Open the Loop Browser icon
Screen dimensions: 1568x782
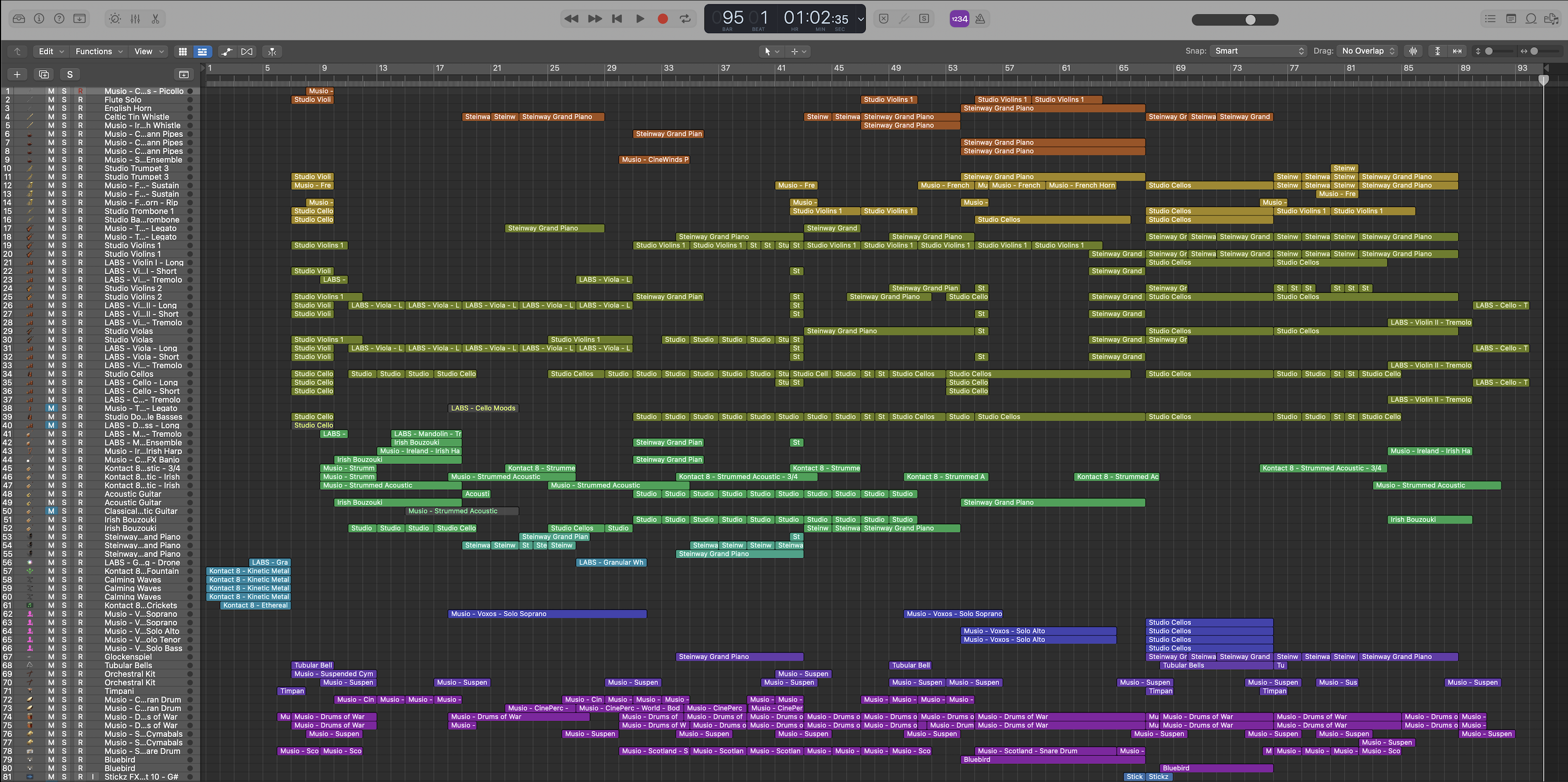point(1531,19)
